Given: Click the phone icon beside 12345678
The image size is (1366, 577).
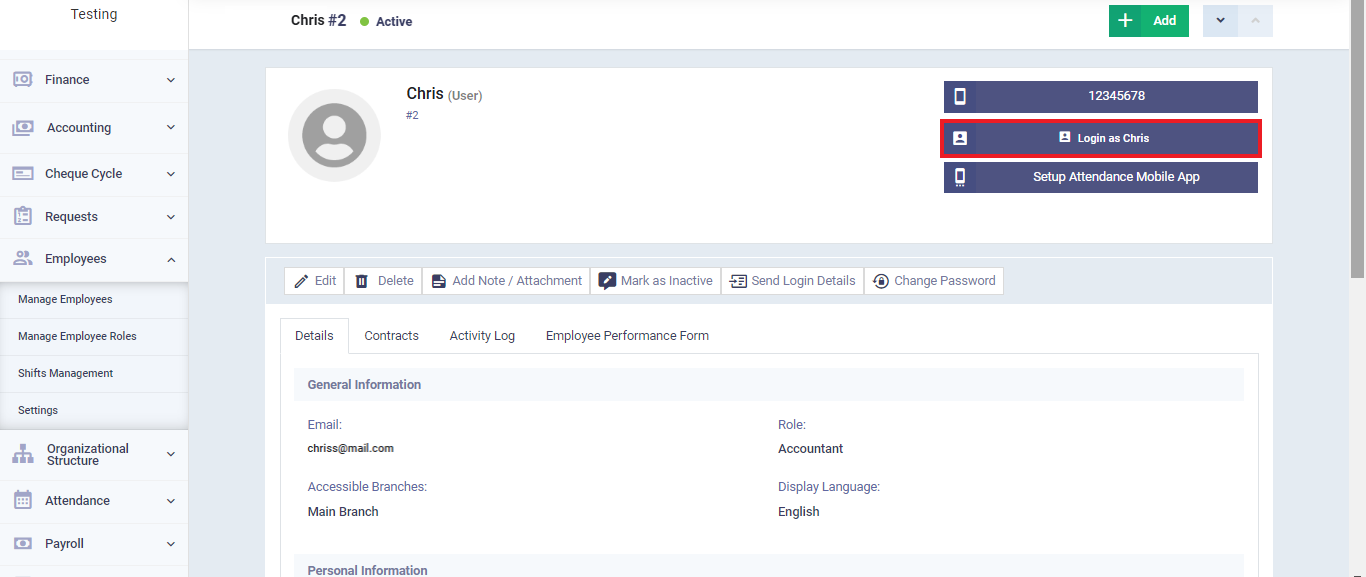Looking at the screenshot, I should click(960, 96).
